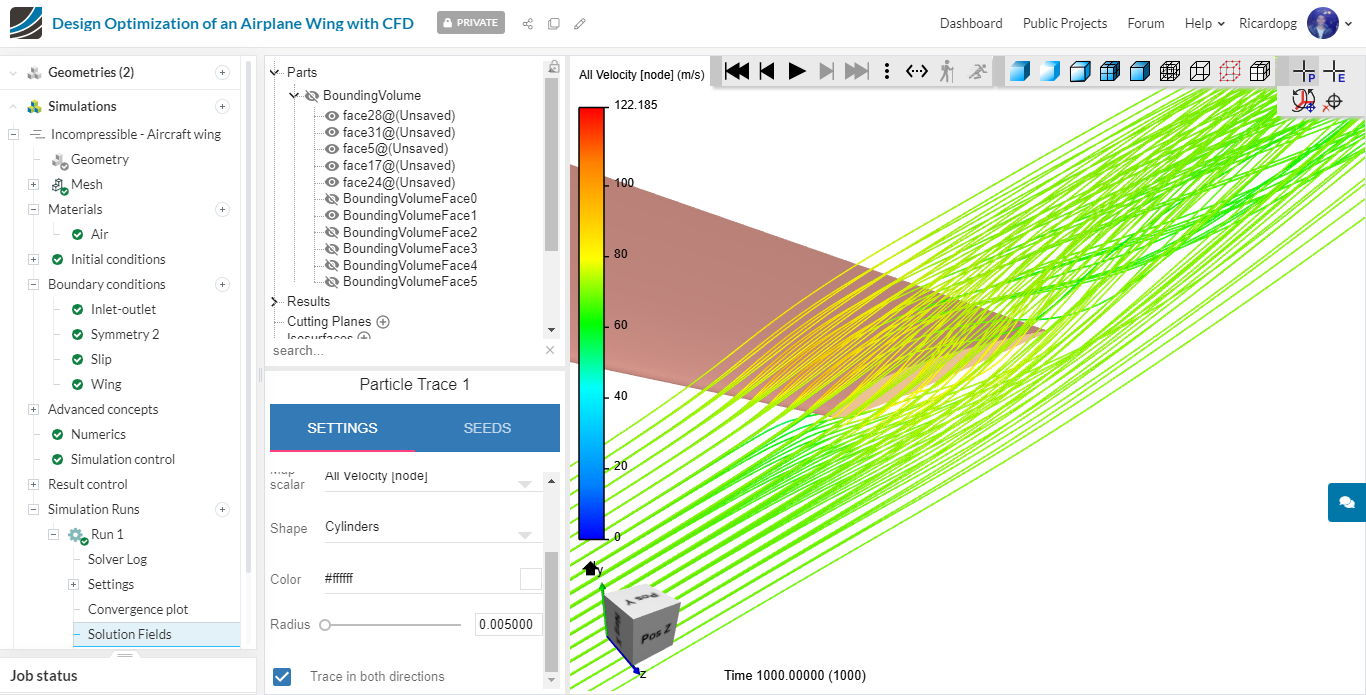Toggle visibility of face28@(Unsaved)
1366x695 pixels.
[332, 116]
